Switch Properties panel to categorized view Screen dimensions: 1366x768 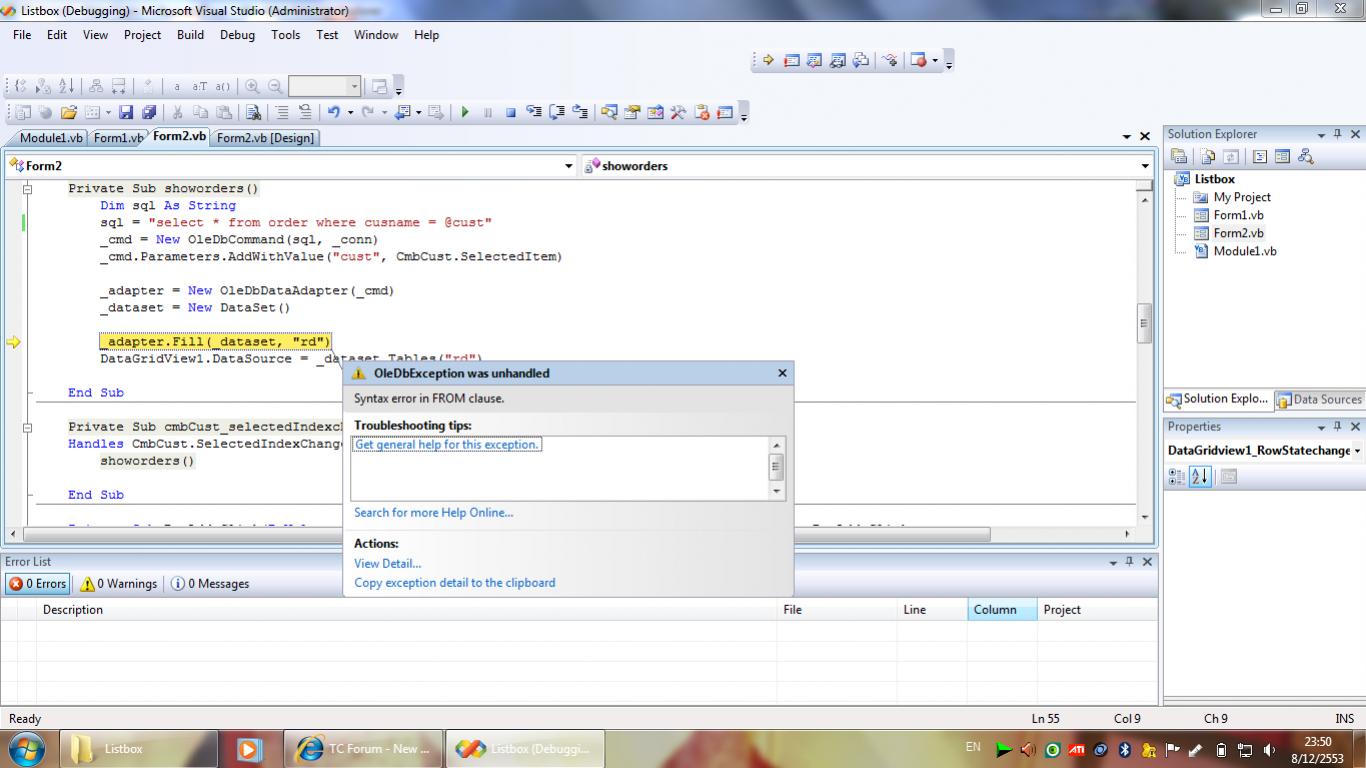coord(1177,477)
